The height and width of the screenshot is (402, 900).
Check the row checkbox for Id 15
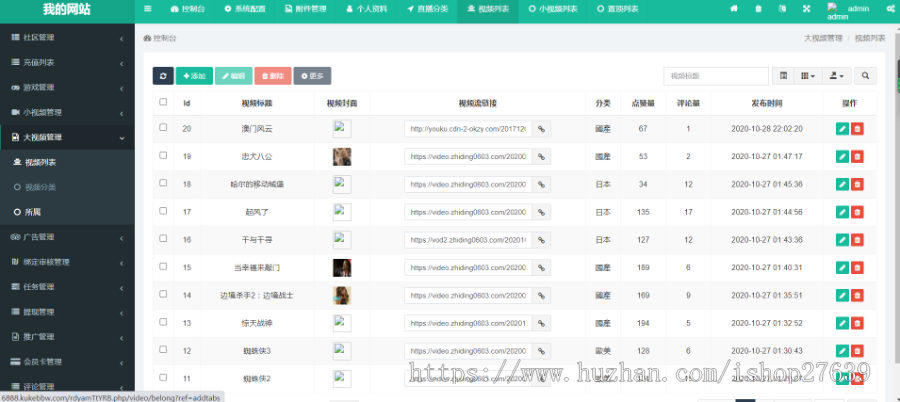click(x=163, y=266)
